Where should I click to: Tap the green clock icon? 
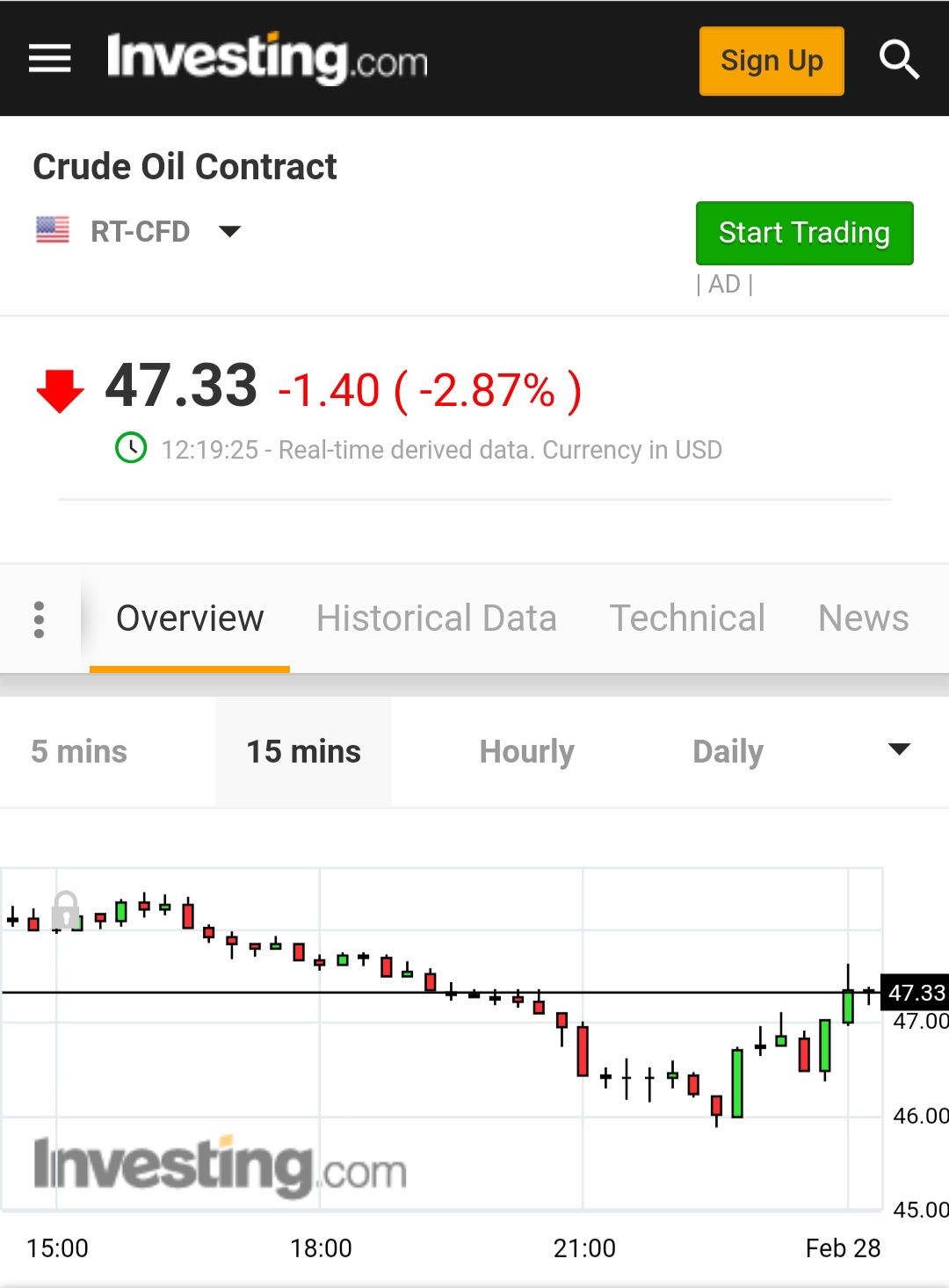[131, 448]
